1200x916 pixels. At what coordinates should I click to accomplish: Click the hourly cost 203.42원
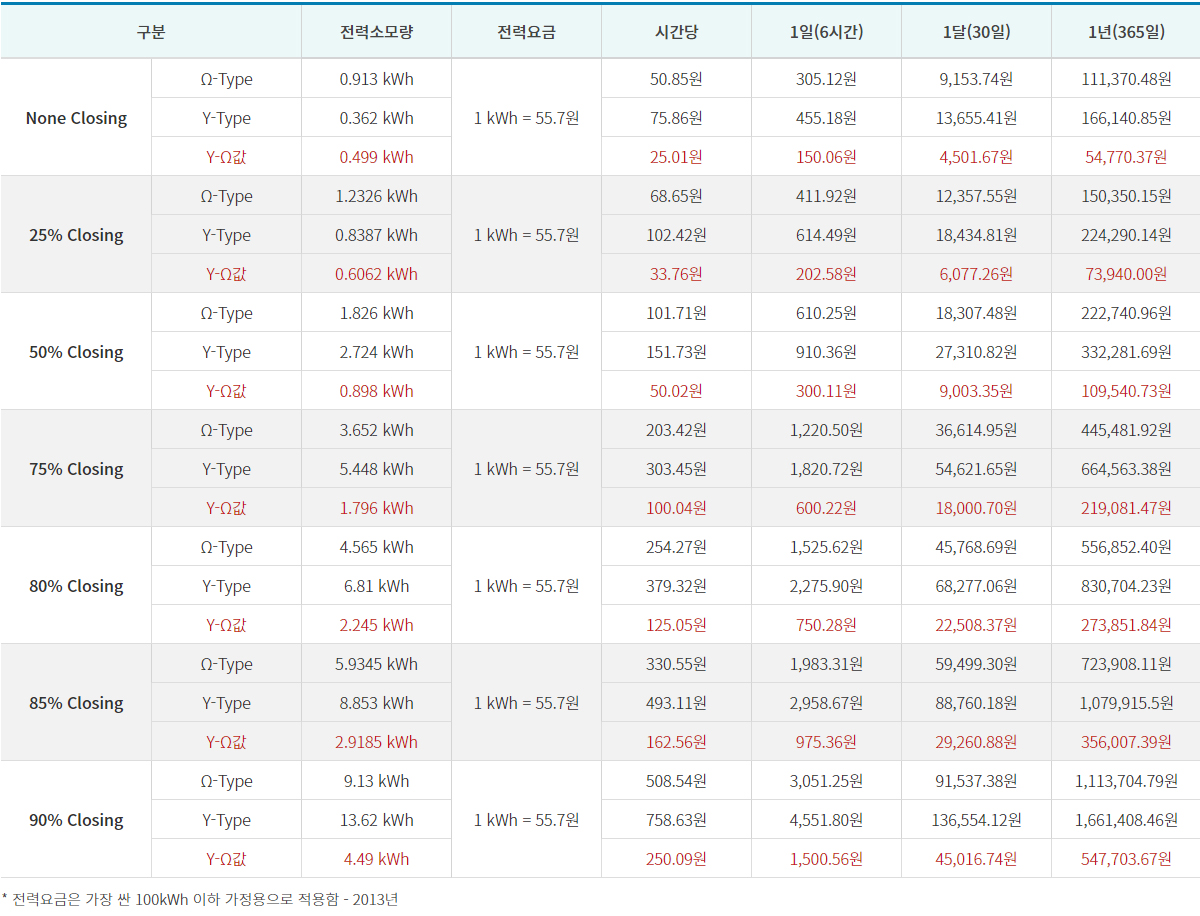pos(676,430)
